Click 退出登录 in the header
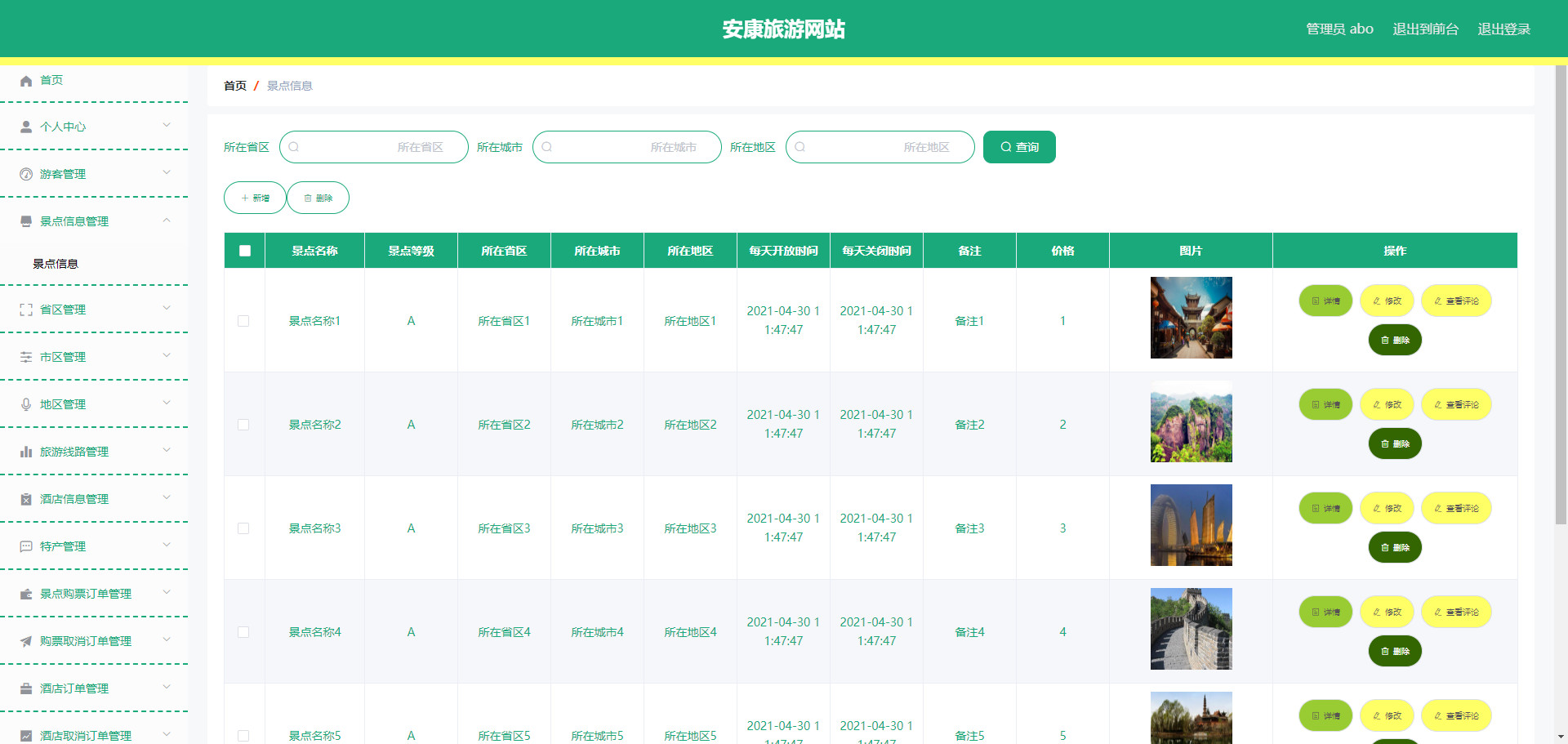The width and height of the screenshot is (1568, 744). click(x=1503, y=29)
